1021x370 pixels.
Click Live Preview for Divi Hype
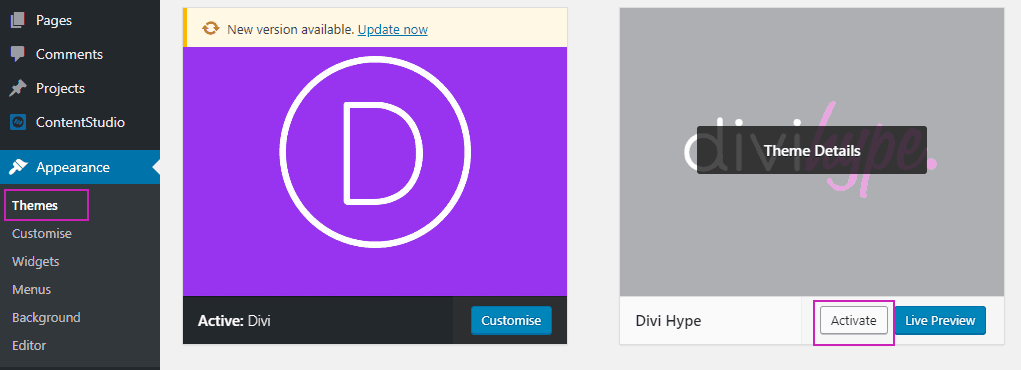tap(940, 320)
